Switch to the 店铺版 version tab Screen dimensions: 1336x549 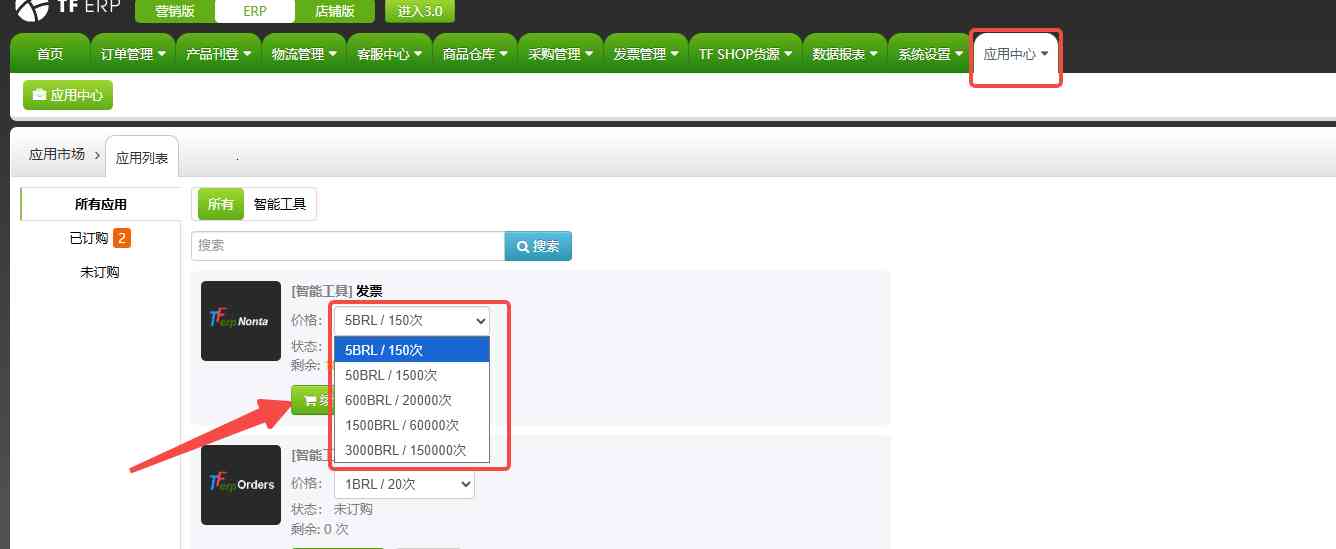[335, 12]
